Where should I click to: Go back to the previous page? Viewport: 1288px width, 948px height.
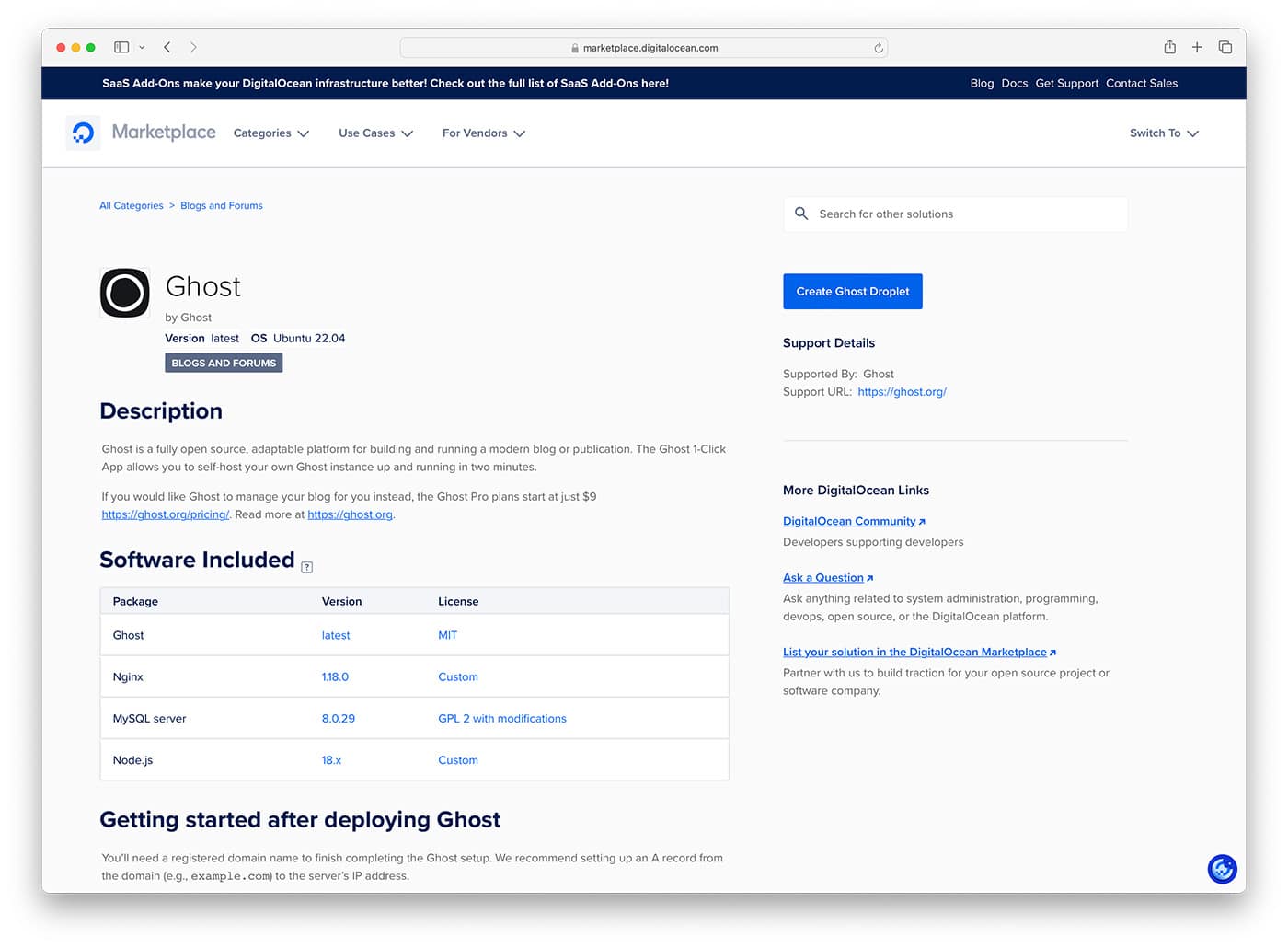click(167, 47)
